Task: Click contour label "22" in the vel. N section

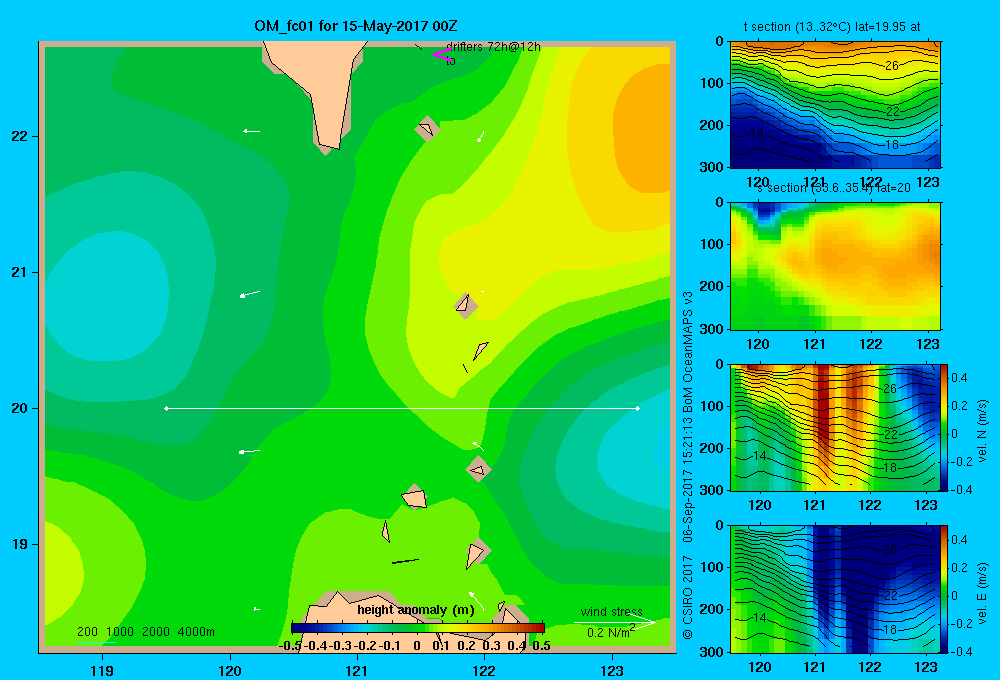Action: pyautogui.click(x=890, y=434)
